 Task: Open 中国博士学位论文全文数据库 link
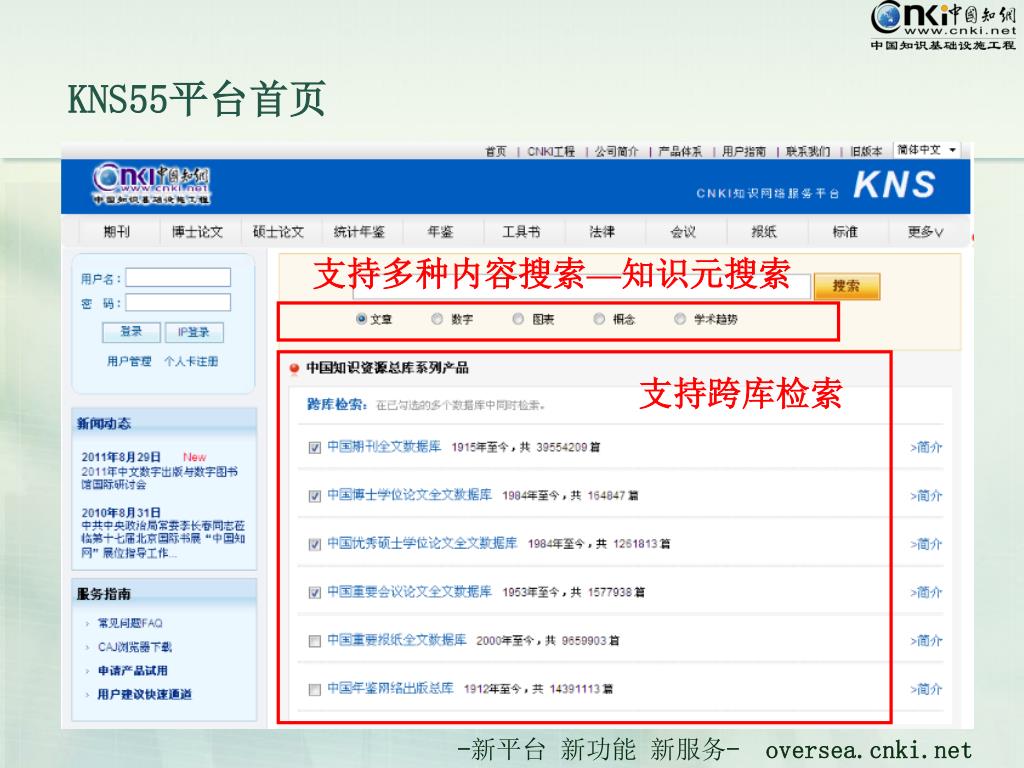pyautogui.click(x=409, y=495)
